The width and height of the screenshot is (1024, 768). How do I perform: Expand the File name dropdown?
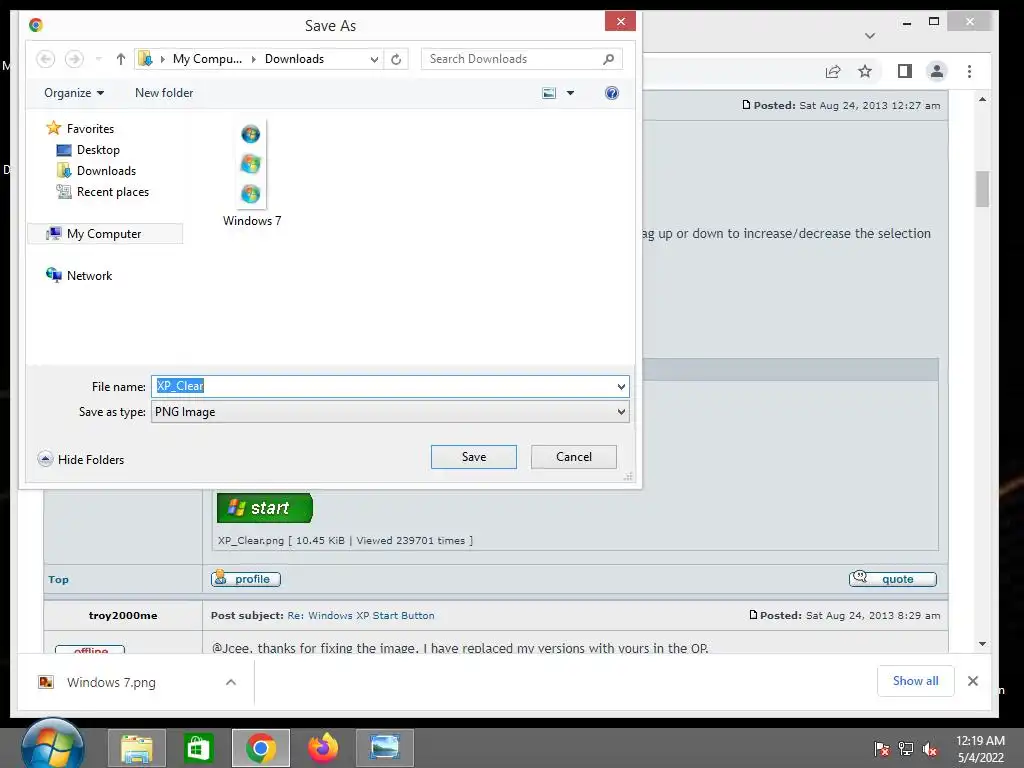coord(621,387)
